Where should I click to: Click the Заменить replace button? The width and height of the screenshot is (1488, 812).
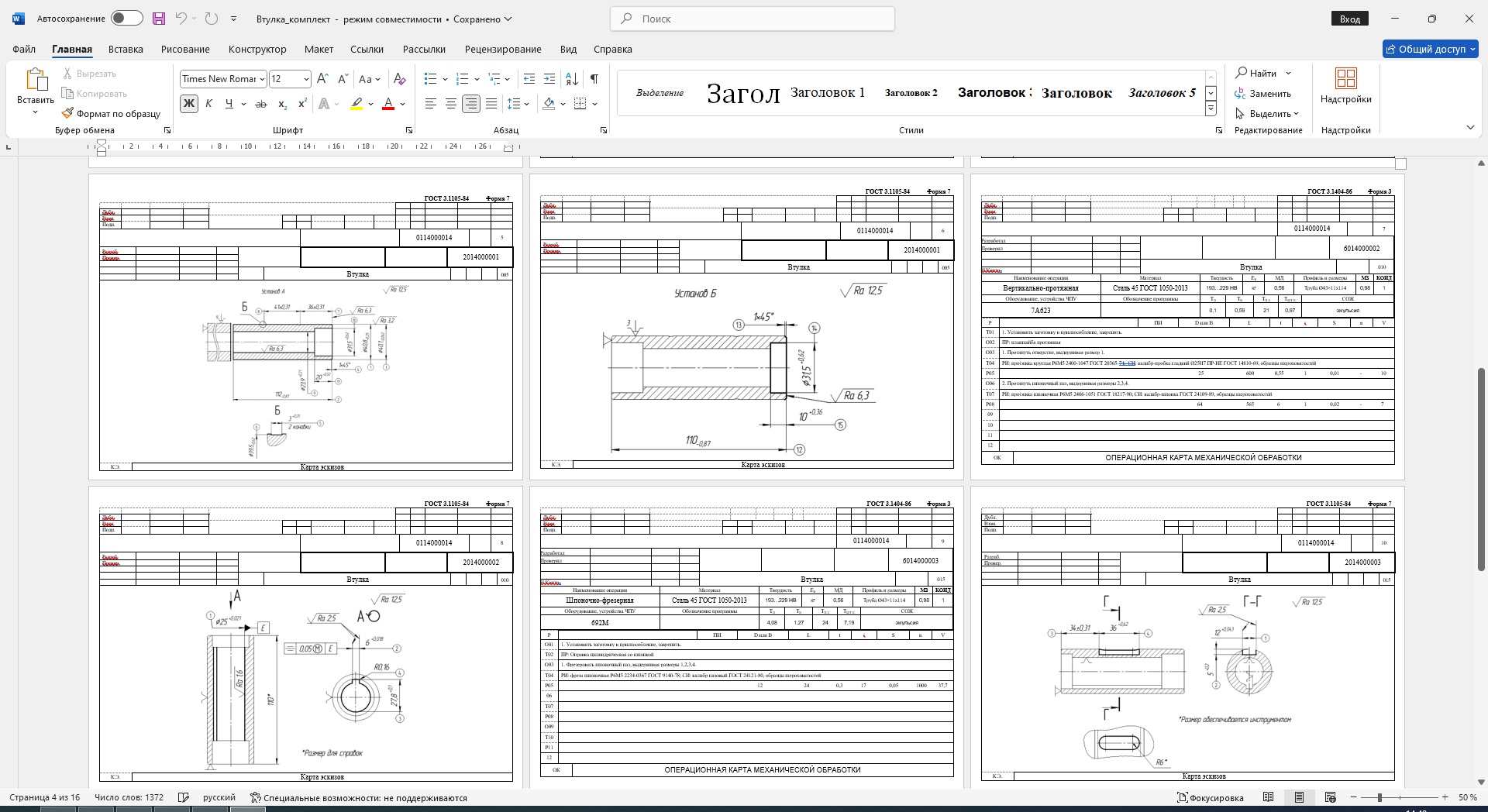[1263, 94]
